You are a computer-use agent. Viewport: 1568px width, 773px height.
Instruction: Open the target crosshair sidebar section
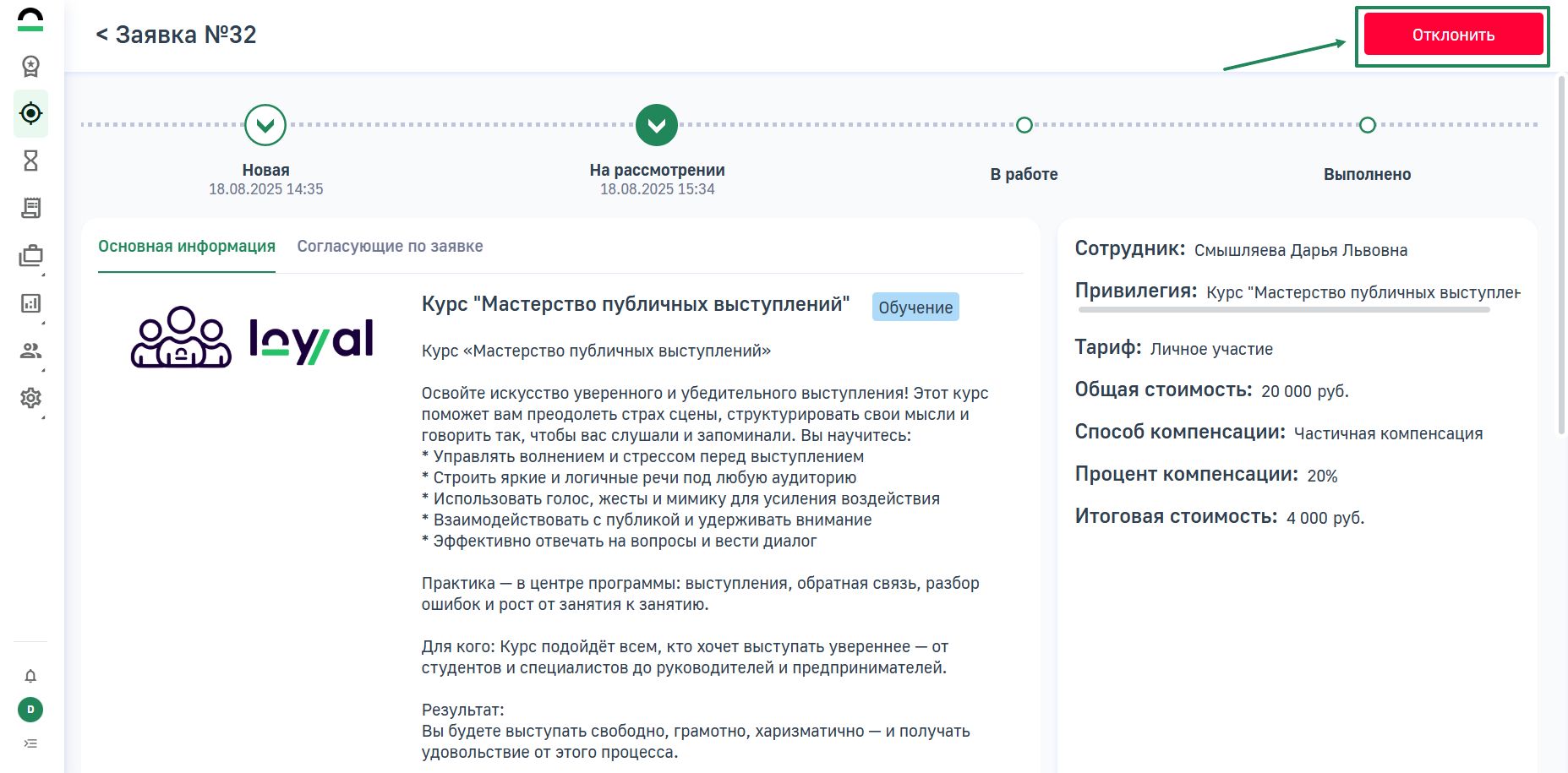(x=30, y=113)
